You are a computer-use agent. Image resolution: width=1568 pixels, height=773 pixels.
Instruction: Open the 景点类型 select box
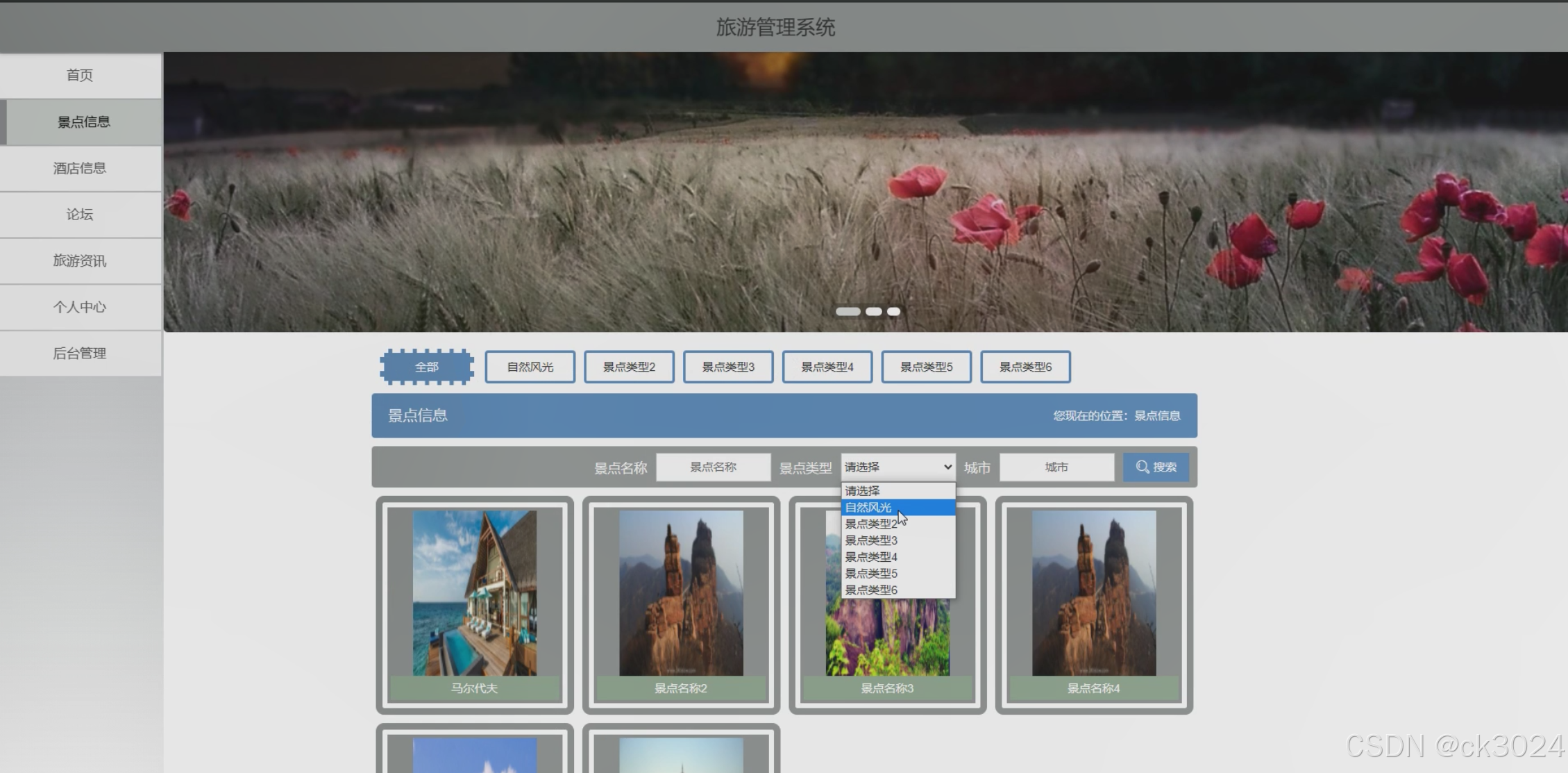[x=898, y=467]
